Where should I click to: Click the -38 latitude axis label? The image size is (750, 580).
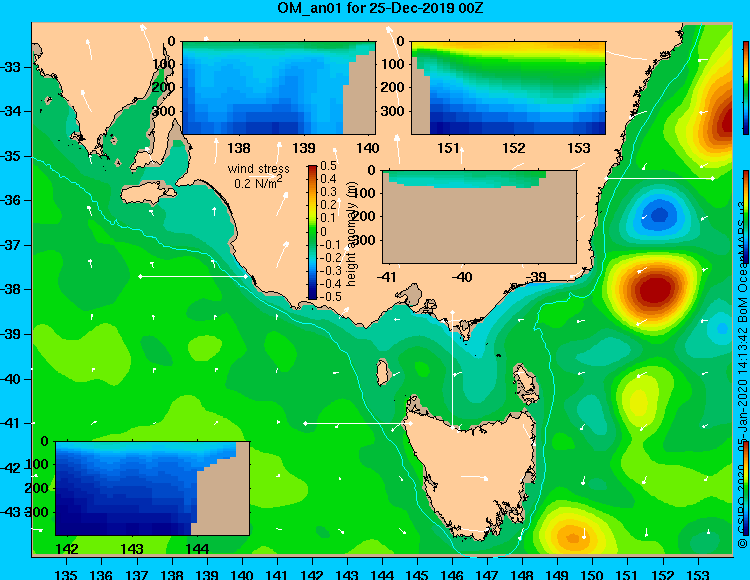tap(12, 289)
